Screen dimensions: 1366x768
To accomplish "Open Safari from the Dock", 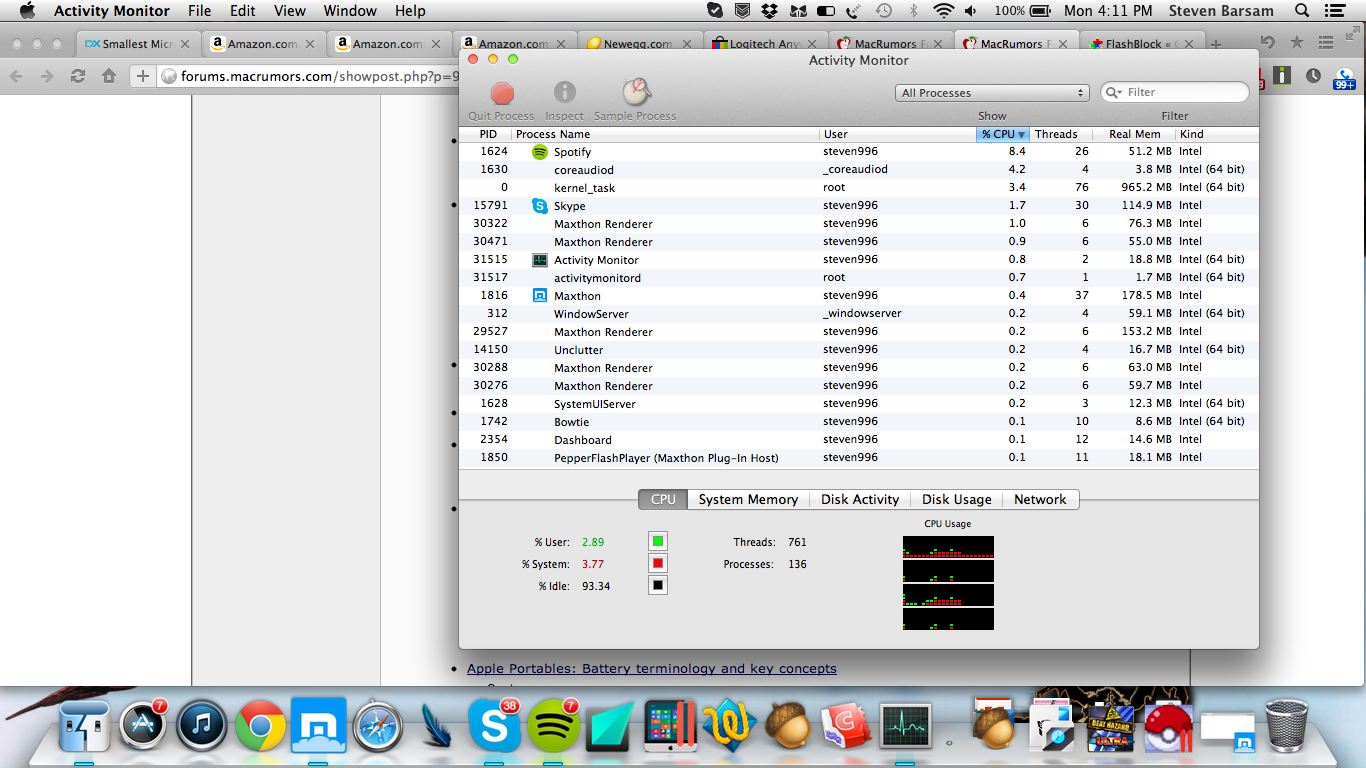I will (378, 725).
